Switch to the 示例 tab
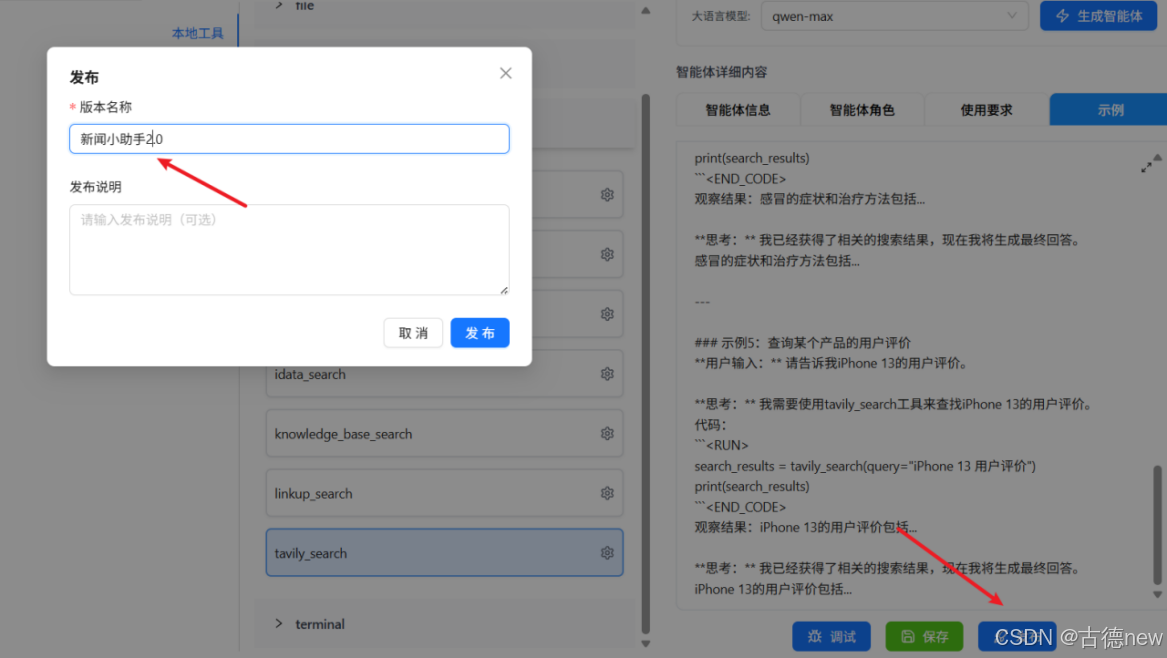 click(x=1110, y=110)
